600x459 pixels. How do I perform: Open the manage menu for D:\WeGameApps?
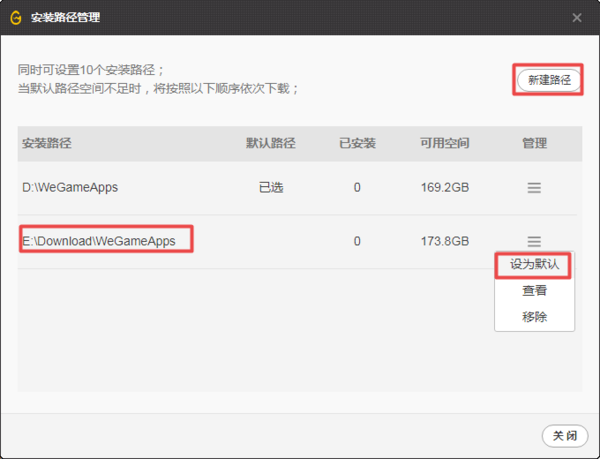[x=534, y=187]
